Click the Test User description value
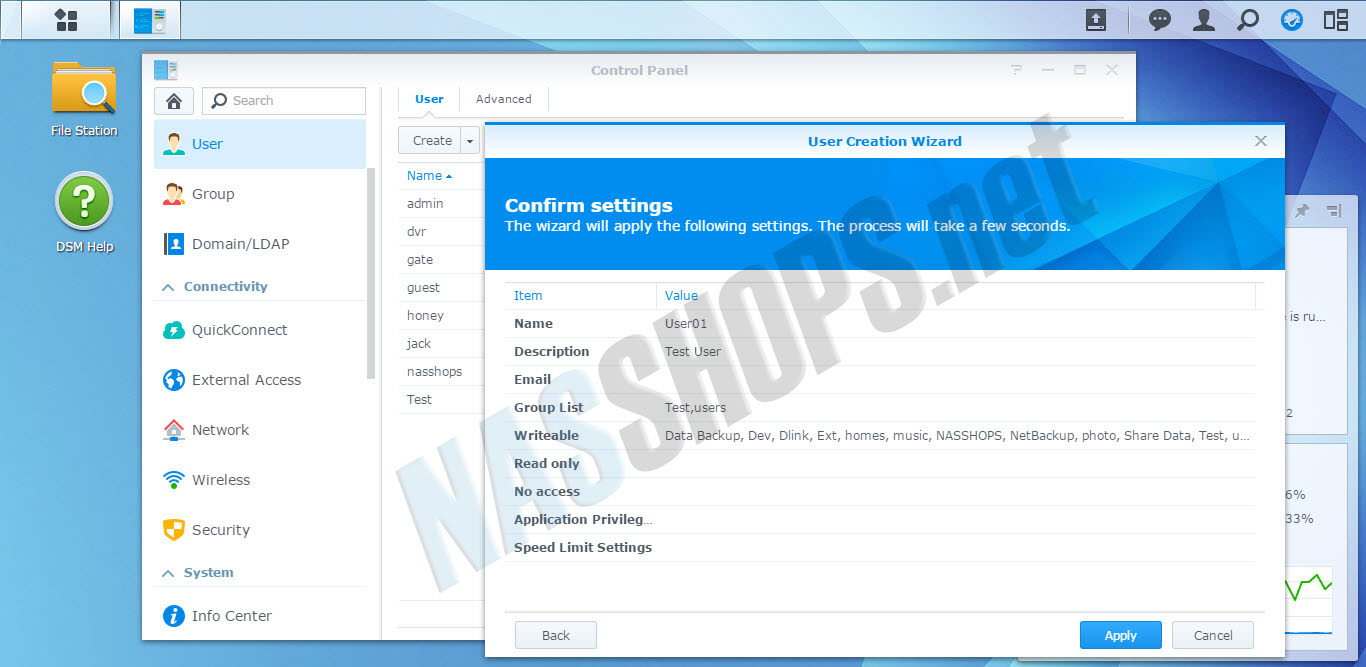The width and height of the screenshot is (1366, 667). (x=693, y=352)
